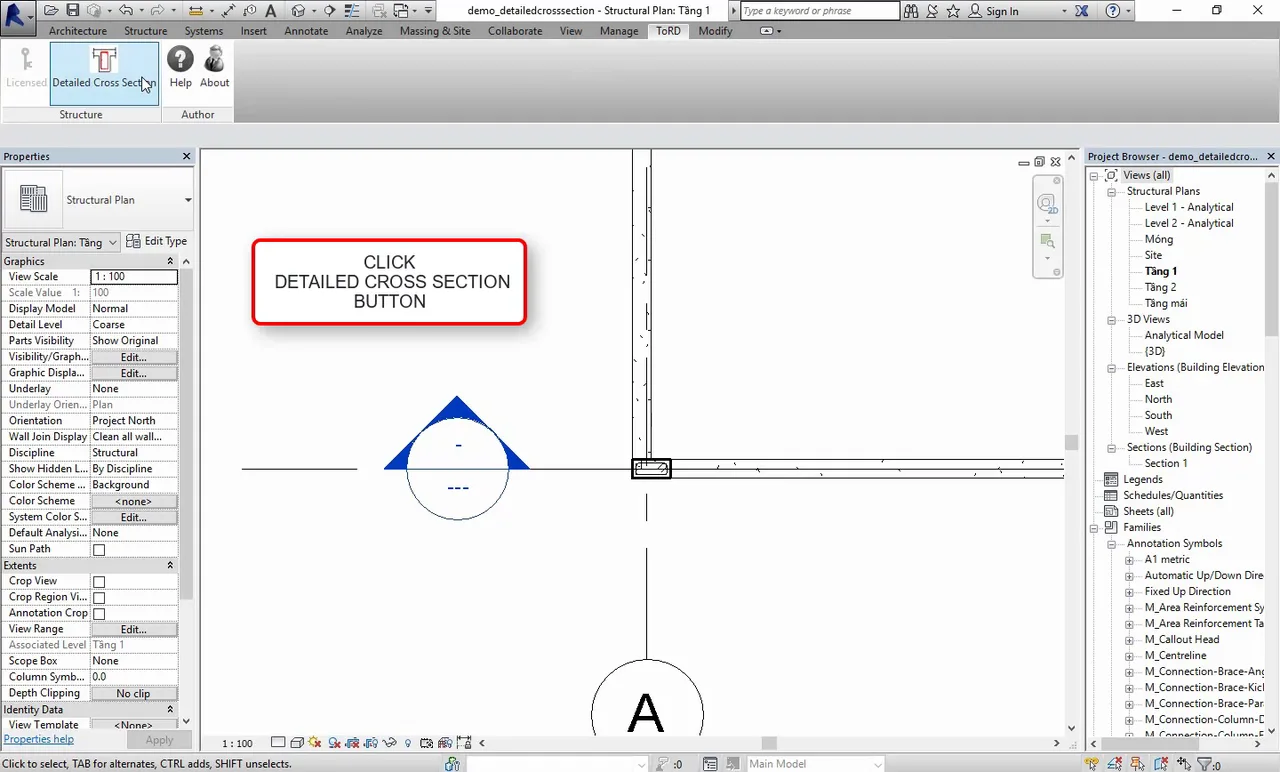The width and height of the screenshot is (1280, 772).
Task: Toggle Reveal Hidden Elements lightbulb
Action: pos(408,743)
